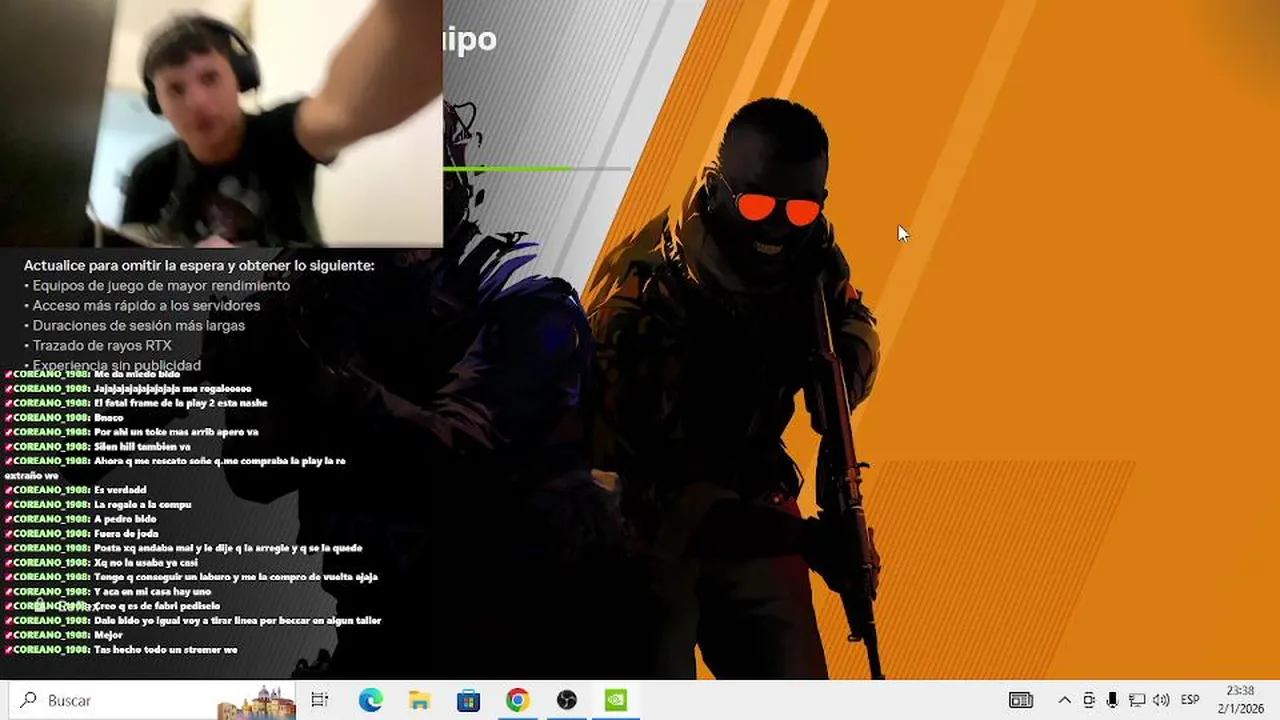1280x720 pixels.
Task: Open the volume speaker tray icon
Action: point(1161,700)
